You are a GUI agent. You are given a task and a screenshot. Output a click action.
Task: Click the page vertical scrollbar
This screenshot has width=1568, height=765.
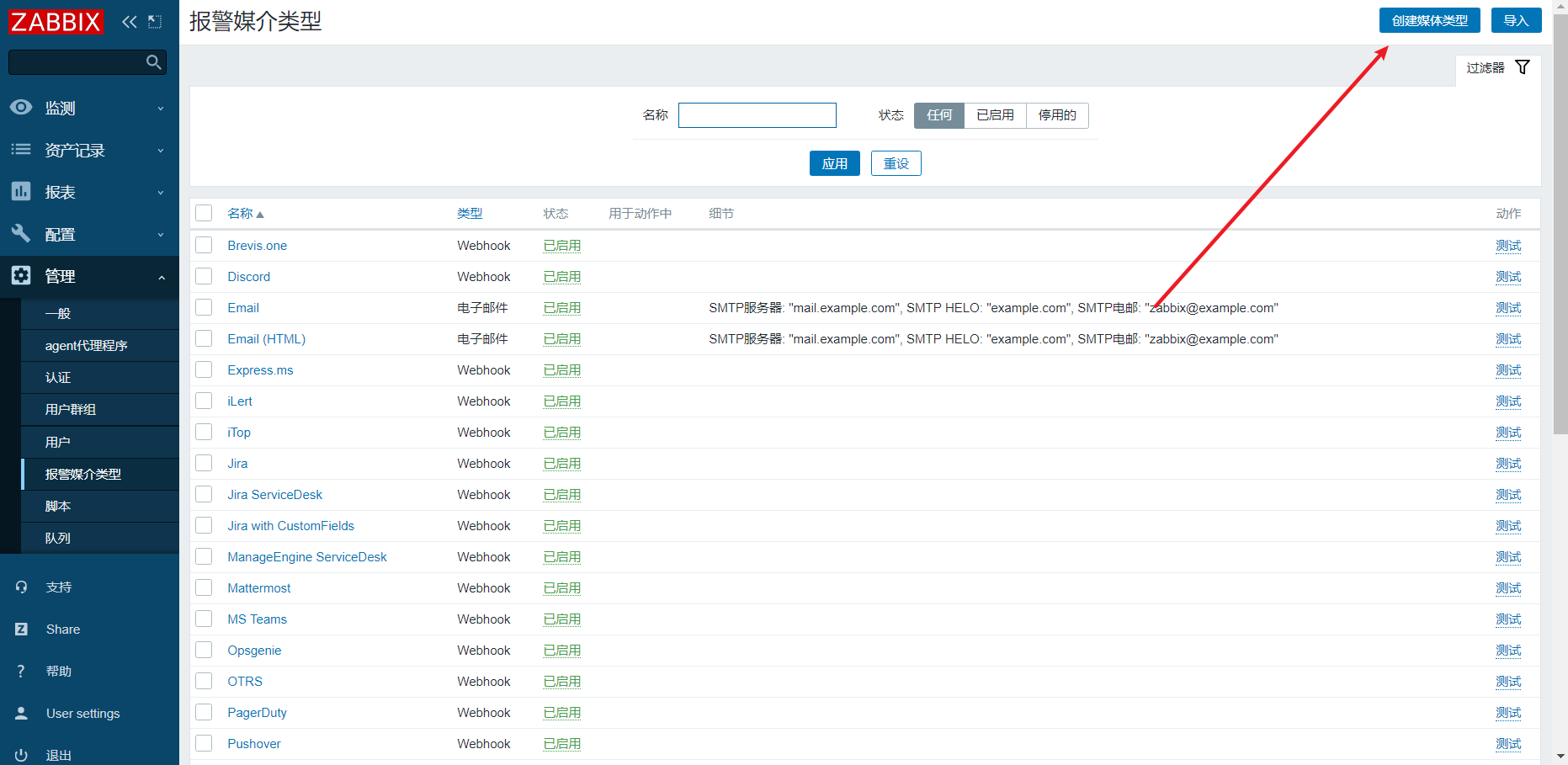pos(1560,224)
